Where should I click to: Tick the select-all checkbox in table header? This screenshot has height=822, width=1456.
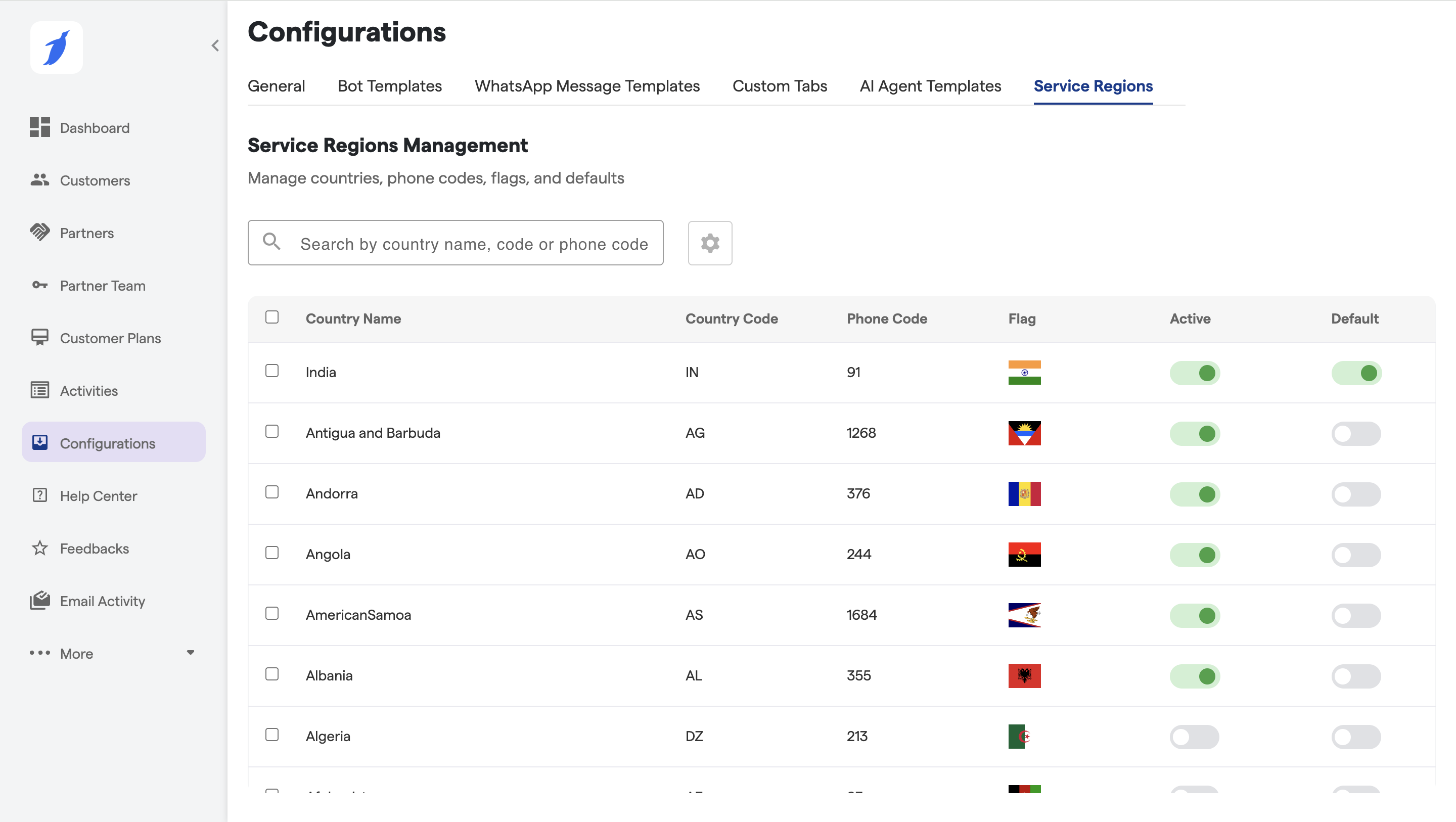click(272, 317)
